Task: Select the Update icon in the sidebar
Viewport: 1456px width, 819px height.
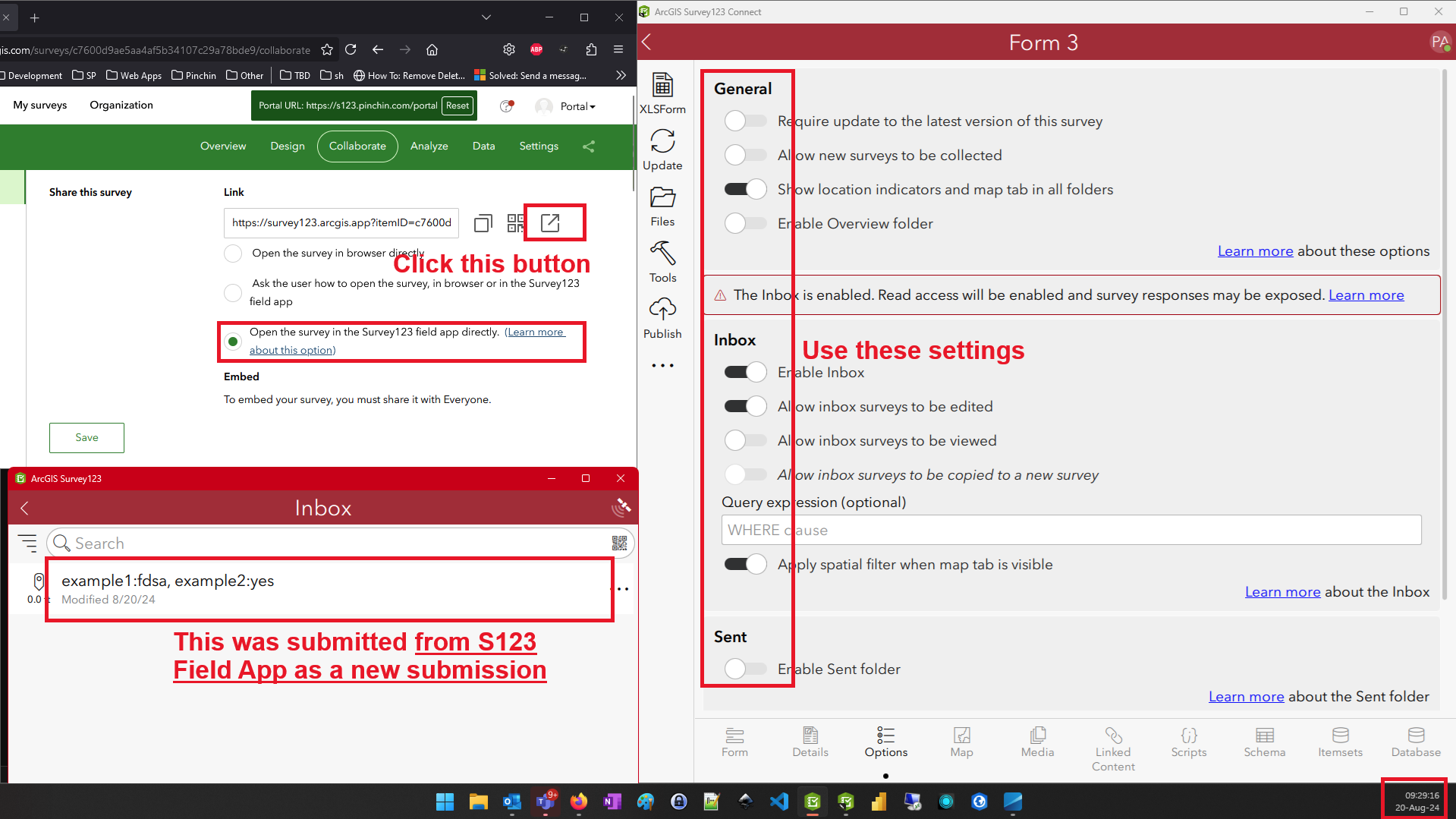Action: 662,149
